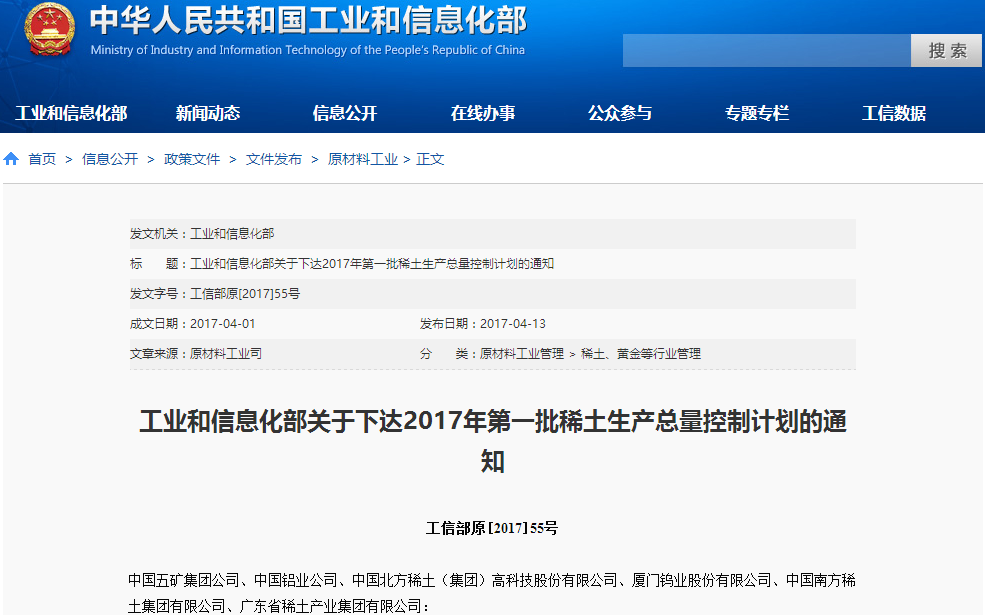Click inside the search input box
The width and height of the screenshot is (985, 615).
tap(765, 50)
